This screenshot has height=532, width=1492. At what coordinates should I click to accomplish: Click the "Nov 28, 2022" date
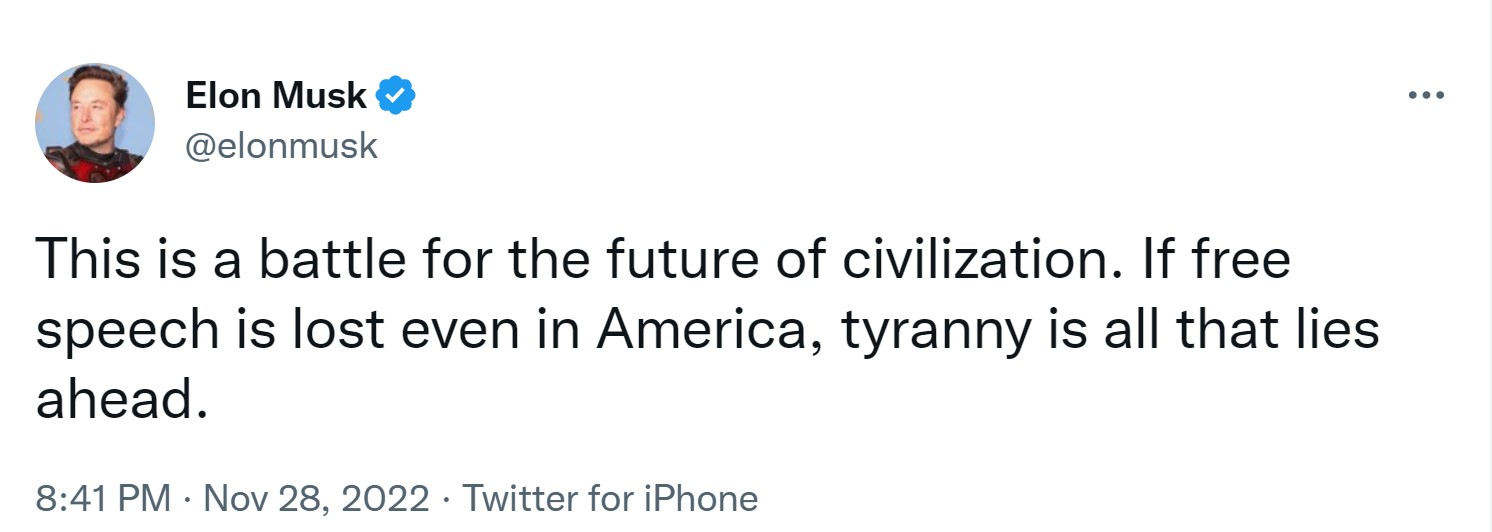(x=317, y=497)
